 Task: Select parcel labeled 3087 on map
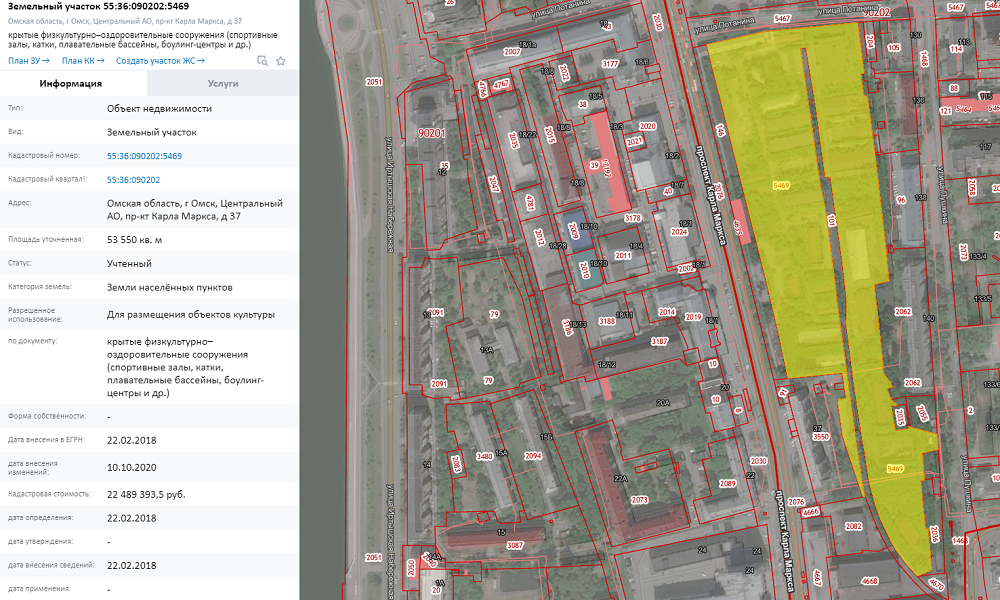[x=515, y=545]
